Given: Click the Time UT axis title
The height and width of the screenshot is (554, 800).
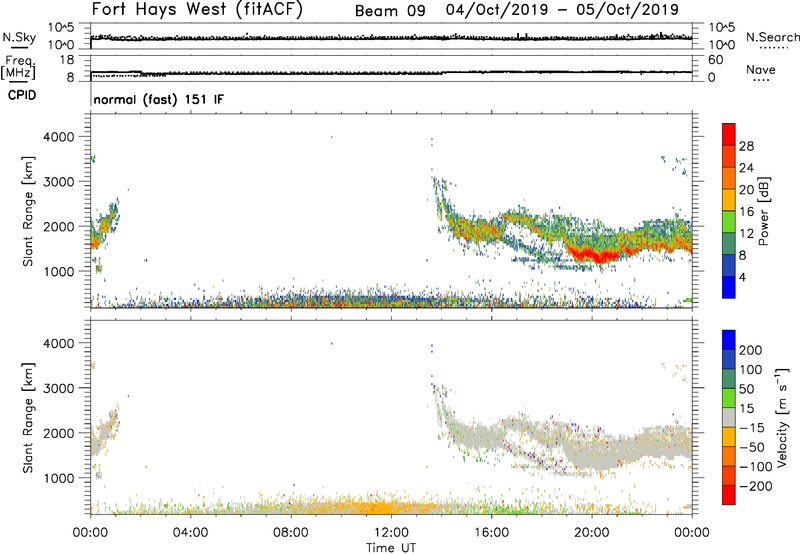Looking at the screenshot, I should pos(391,547).
